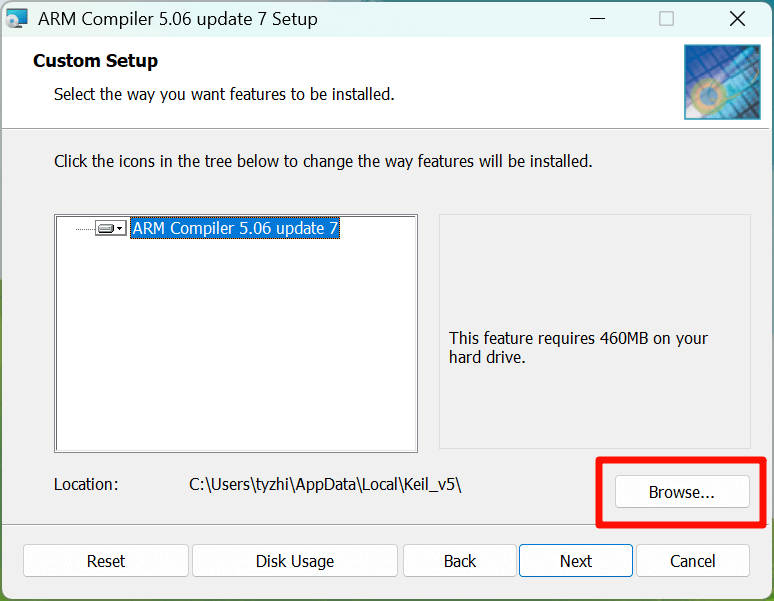
Task: Click the "Click the icons in the tree" instruction text
Action: pyautogui.click(x=323, y=161)
